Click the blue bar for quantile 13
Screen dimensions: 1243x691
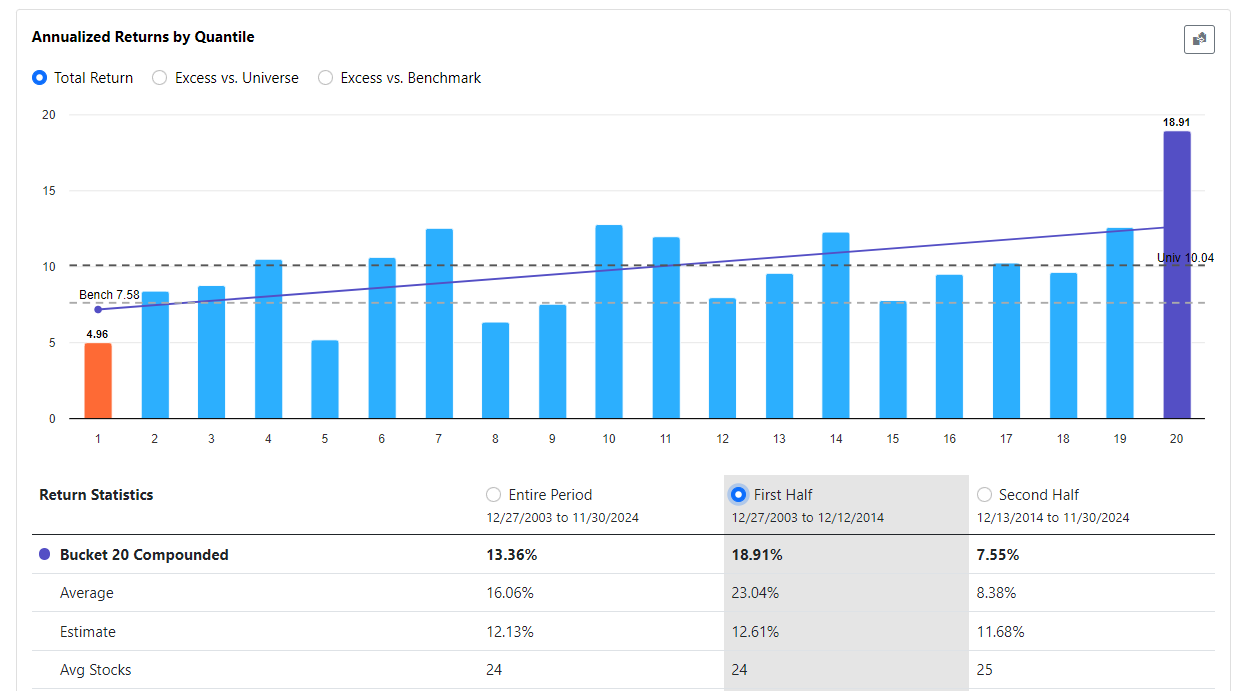point(779,346)
